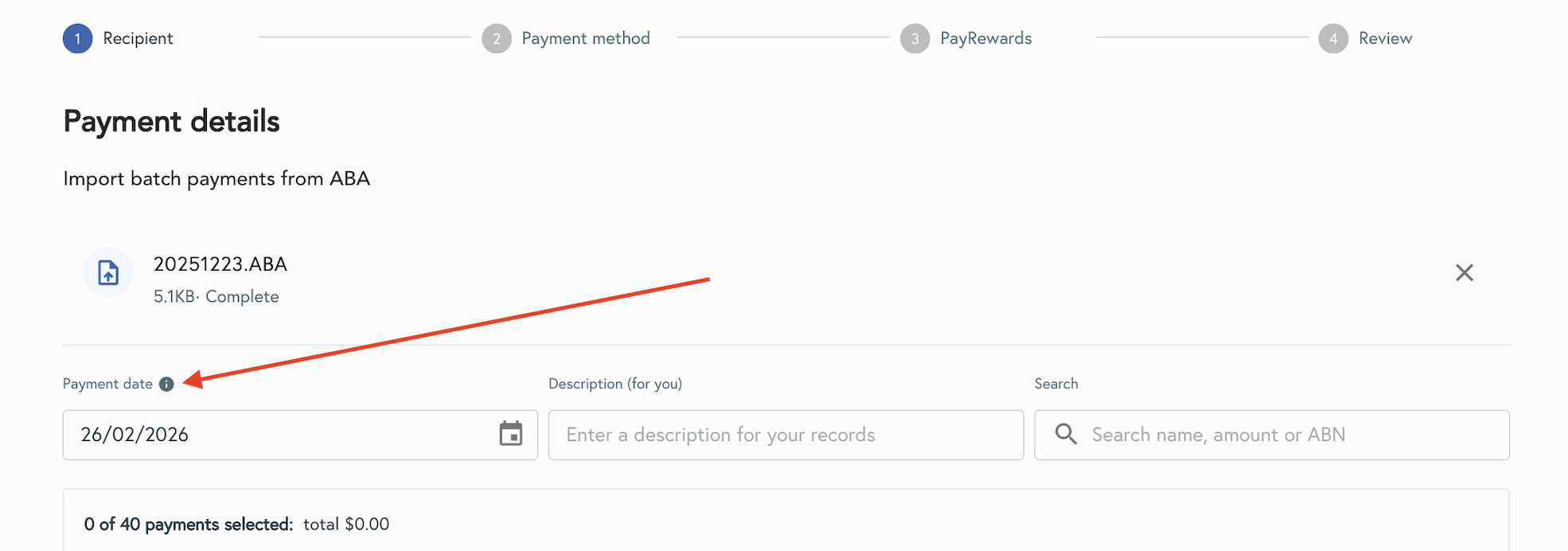The width and height of the screenshot is (1568, 551).
Task: Click the Payment details heading
Action: pos(171,122)
